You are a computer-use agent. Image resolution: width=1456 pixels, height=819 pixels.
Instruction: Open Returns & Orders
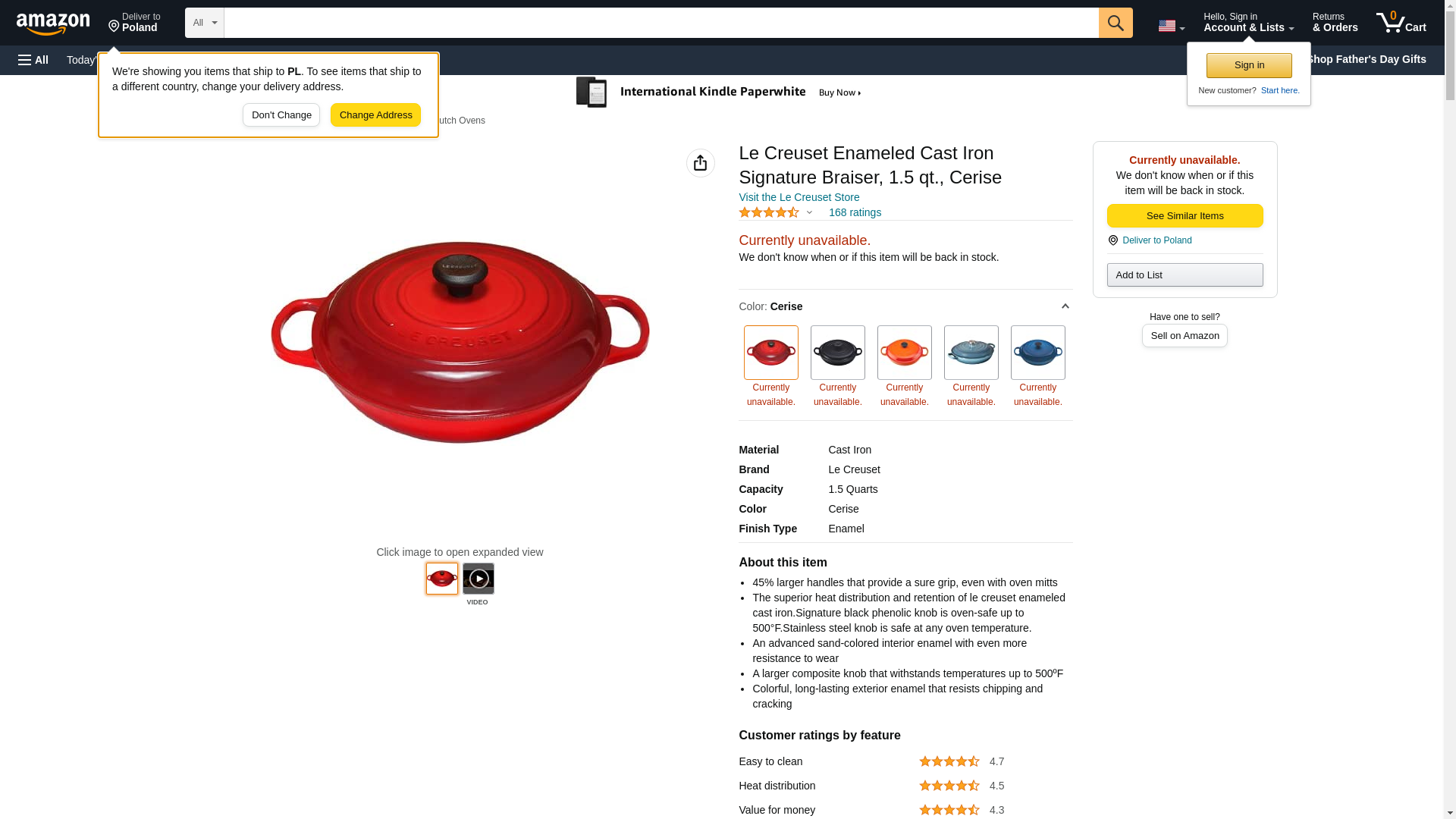pos(1335,23)
